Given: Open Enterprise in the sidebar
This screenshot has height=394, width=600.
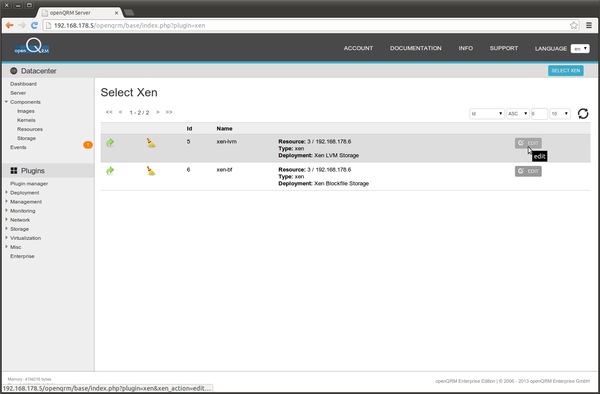Looking at the screenshot, I should pyautogui.click(x=22, y=256).
